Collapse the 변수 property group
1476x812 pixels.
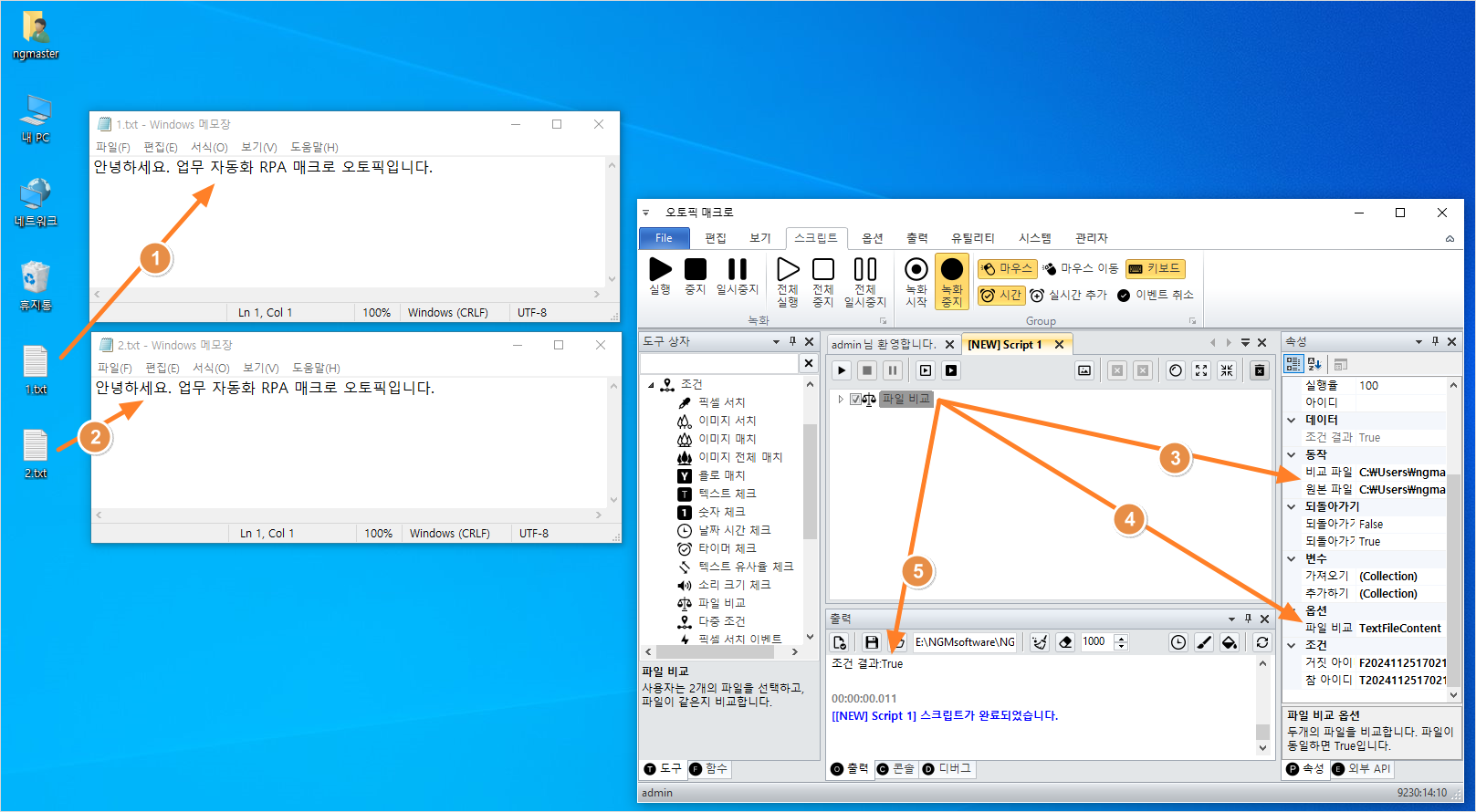(x=1292, y=558)
